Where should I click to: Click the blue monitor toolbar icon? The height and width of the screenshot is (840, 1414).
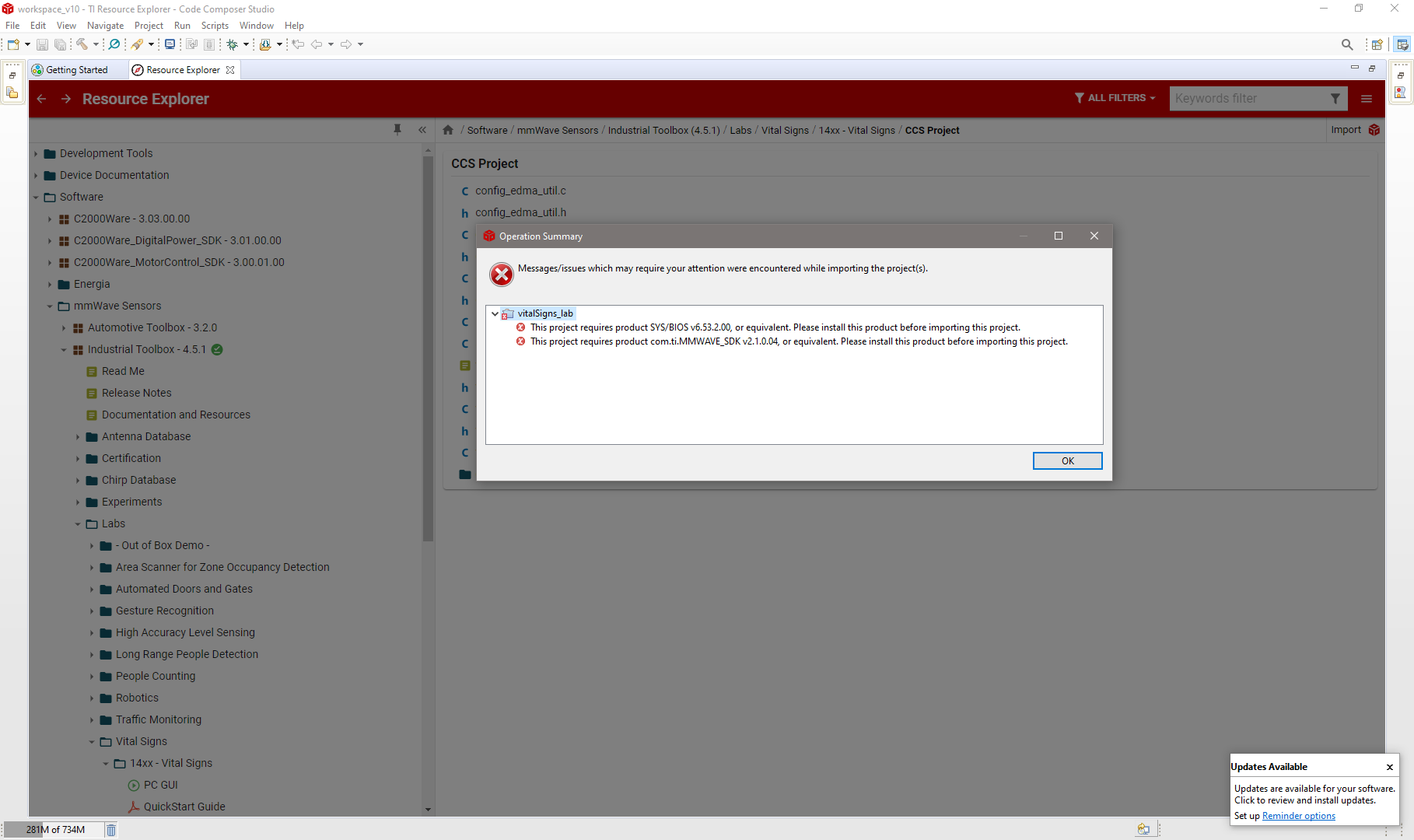pyautogui.click(x=170, y=44)
